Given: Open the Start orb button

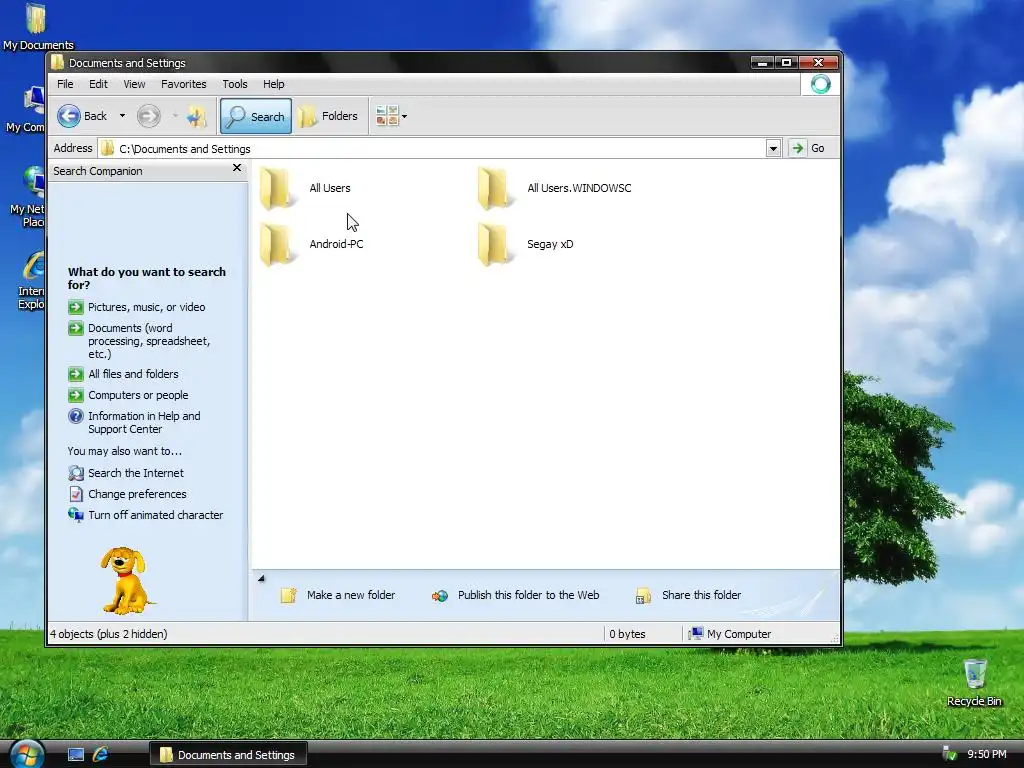Looking at the screenshot, I should click(25, 754).
